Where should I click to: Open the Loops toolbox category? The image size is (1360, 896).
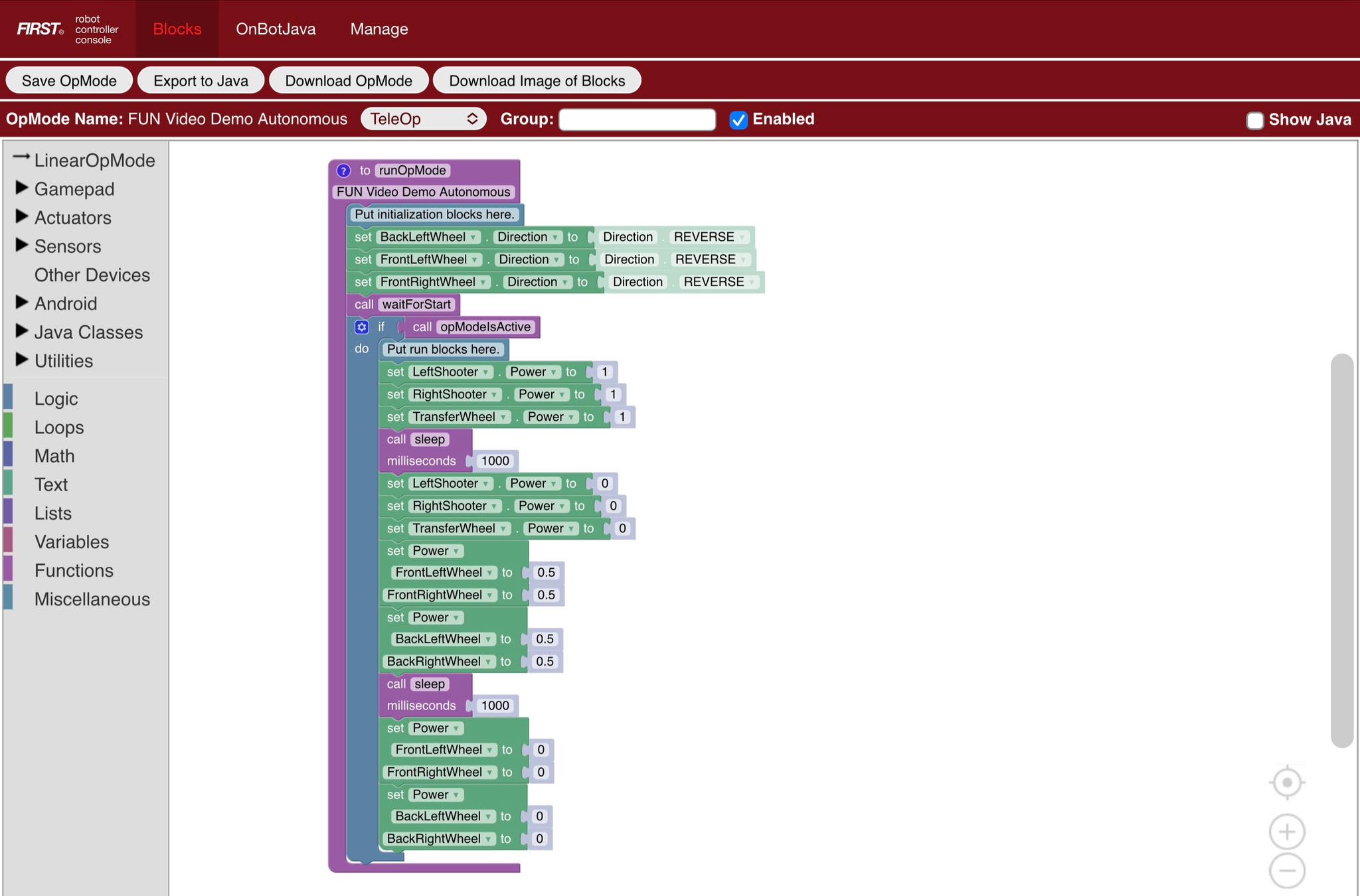(x=59, y=427)
